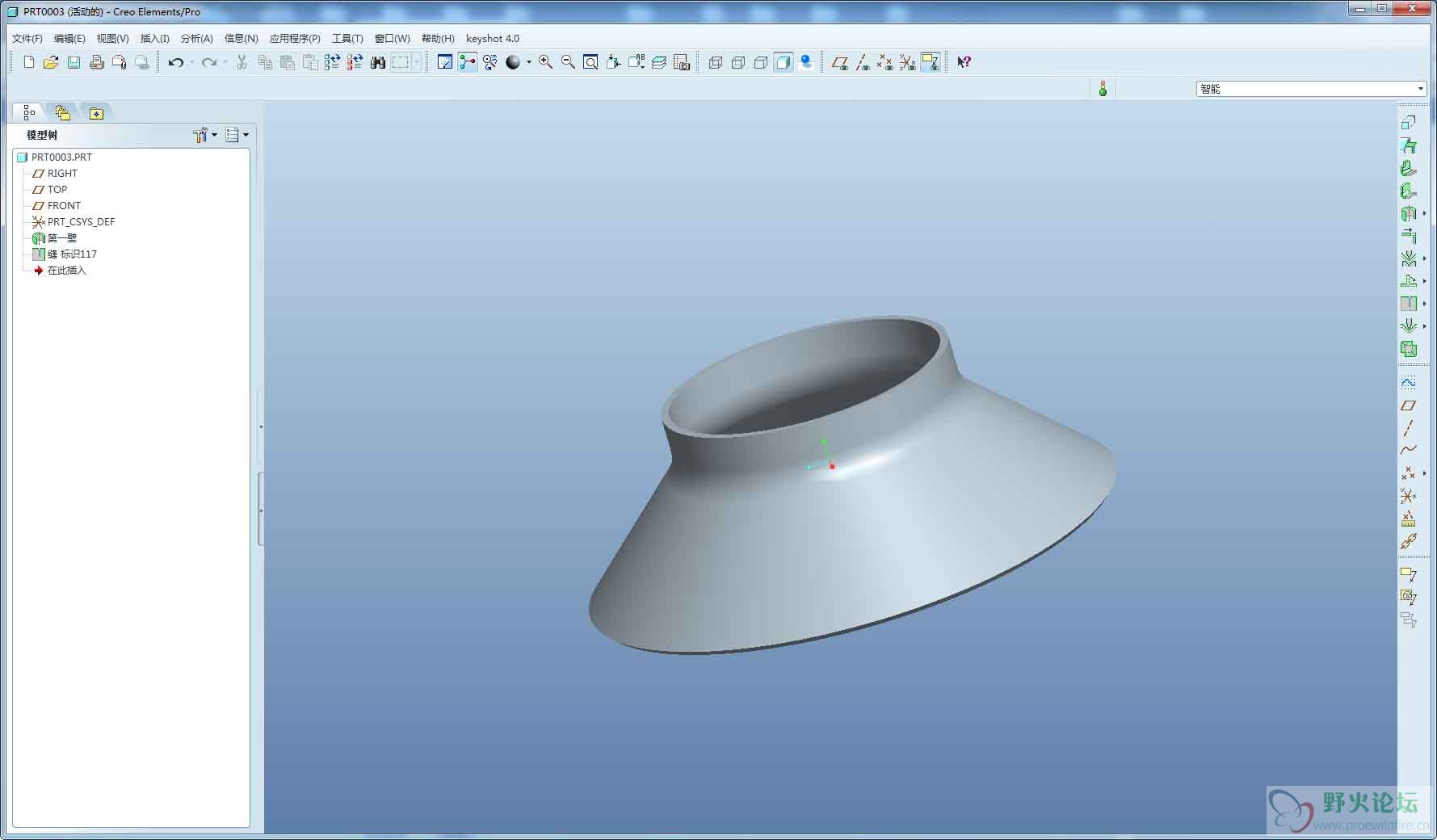Save the model with the disk icon
Image resolution: width=1437 pixels, height=840 pixels.
coord(74,62)
